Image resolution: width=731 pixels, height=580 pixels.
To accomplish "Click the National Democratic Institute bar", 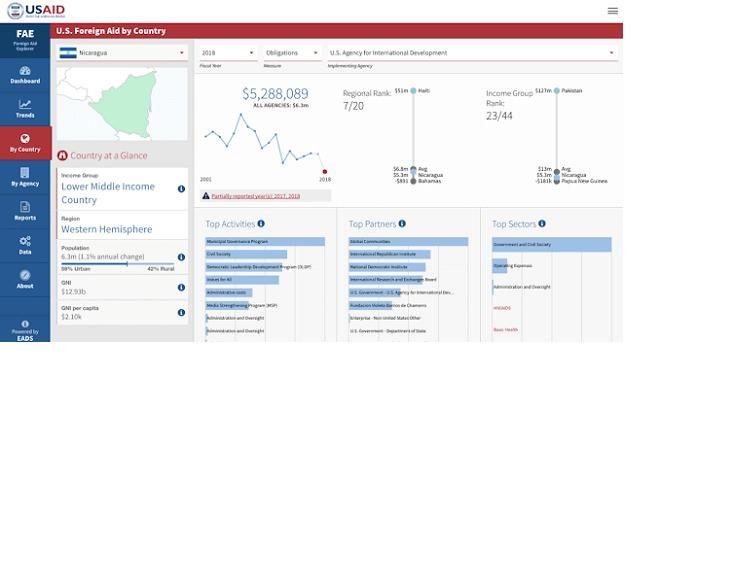I will click(x=387, y=267).
